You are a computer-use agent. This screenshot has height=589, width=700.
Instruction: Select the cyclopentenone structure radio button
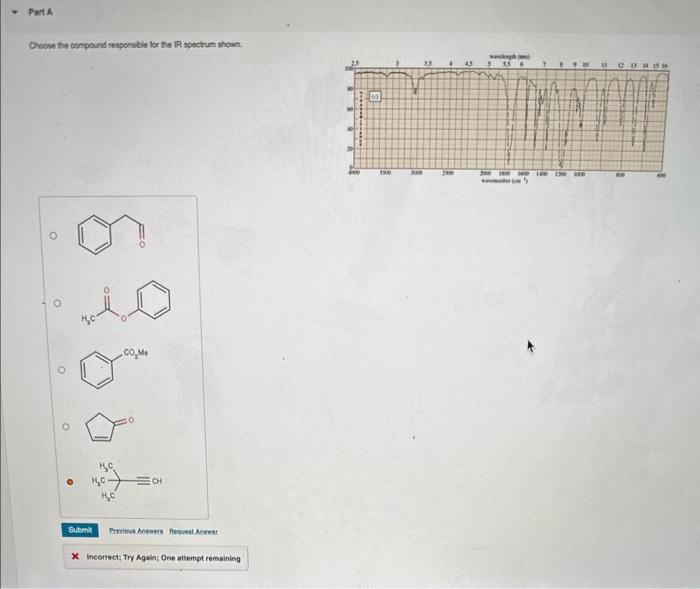66,427
